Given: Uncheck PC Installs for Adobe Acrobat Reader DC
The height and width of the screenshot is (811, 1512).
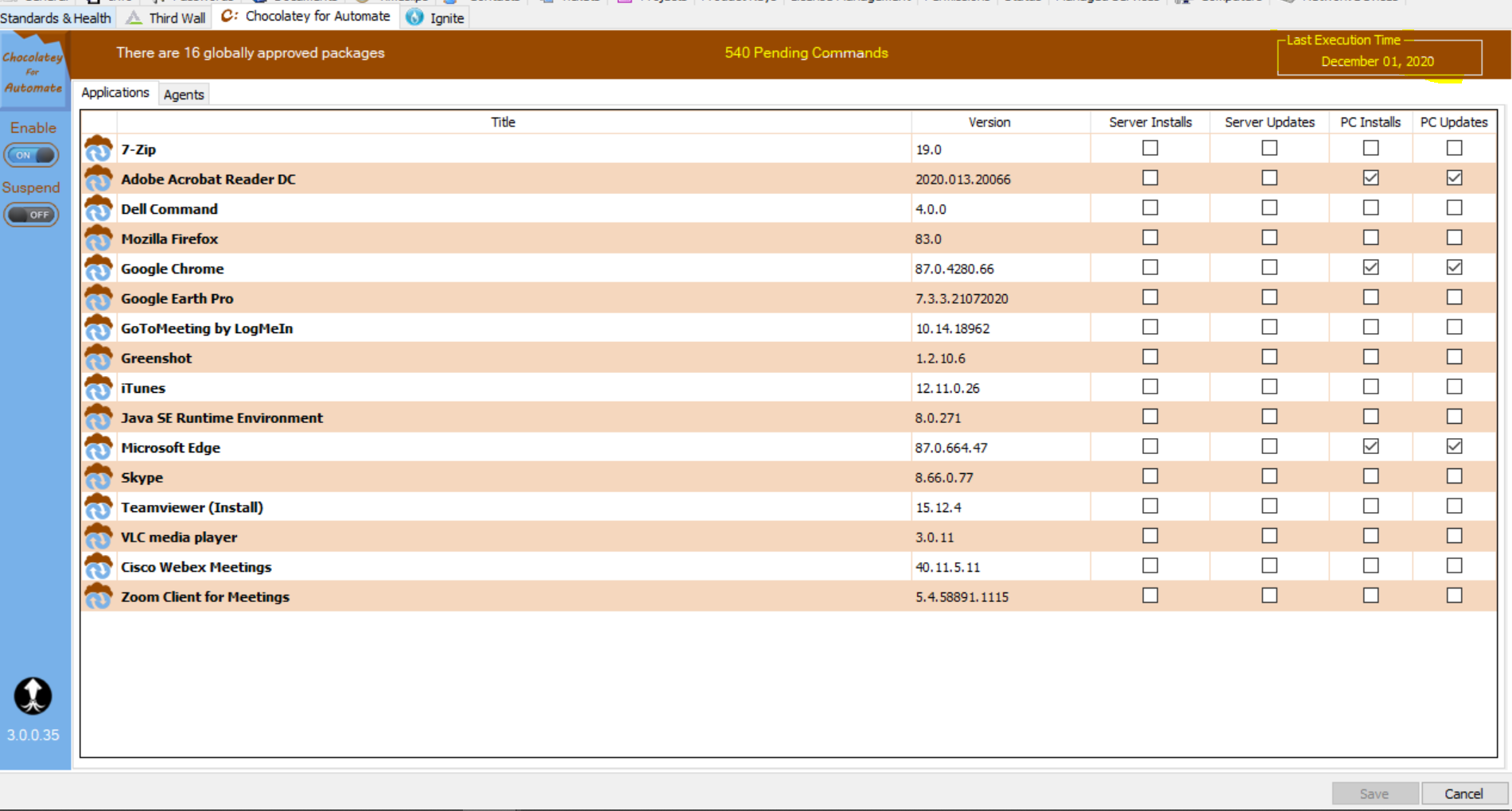Looking at the screenshot, I should coord(1370,178).
